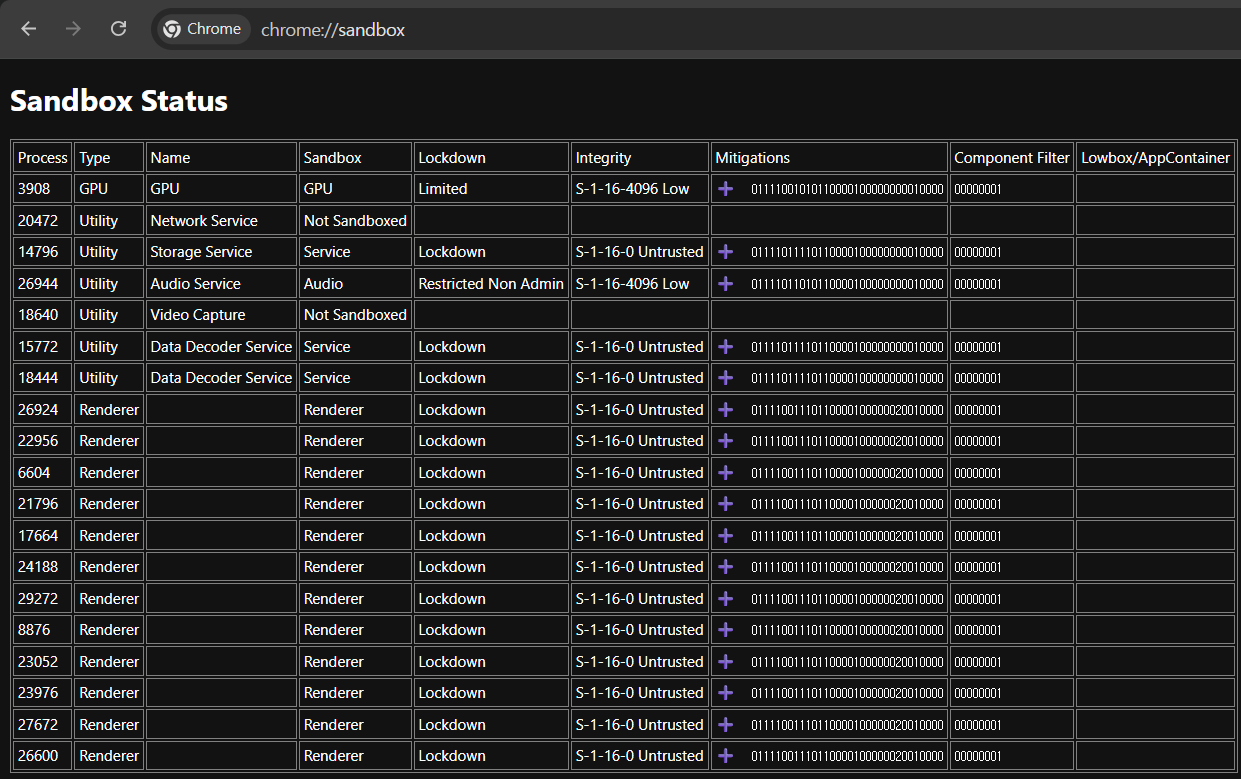Screen dimensions: 1241x779
Task: Click the Network Service name cell
Action: pos(221,220)
